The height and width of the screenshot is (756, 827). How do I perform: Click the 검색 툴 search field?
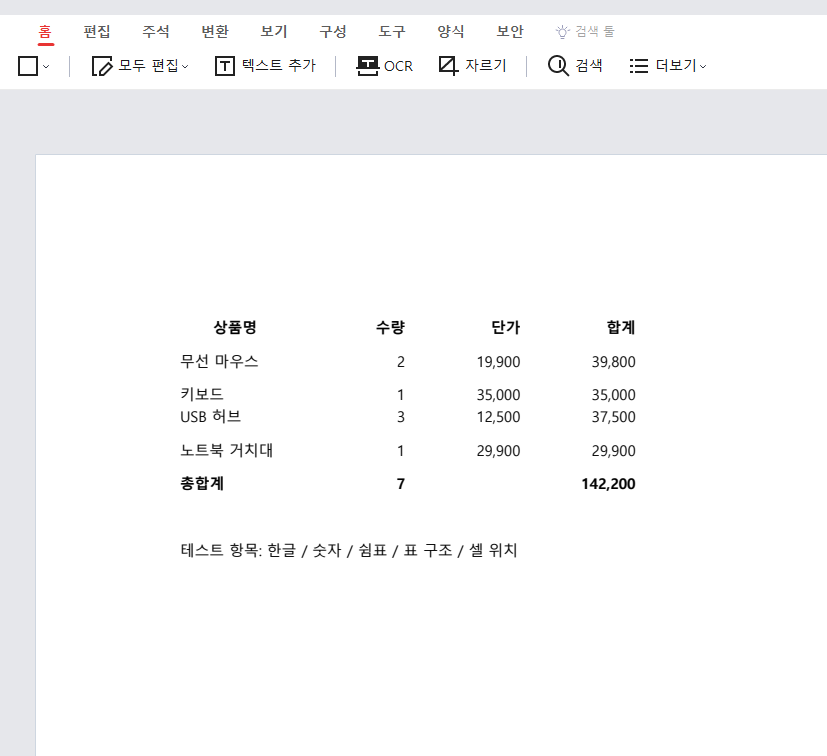pyautogui.click(x=594, y=32)
